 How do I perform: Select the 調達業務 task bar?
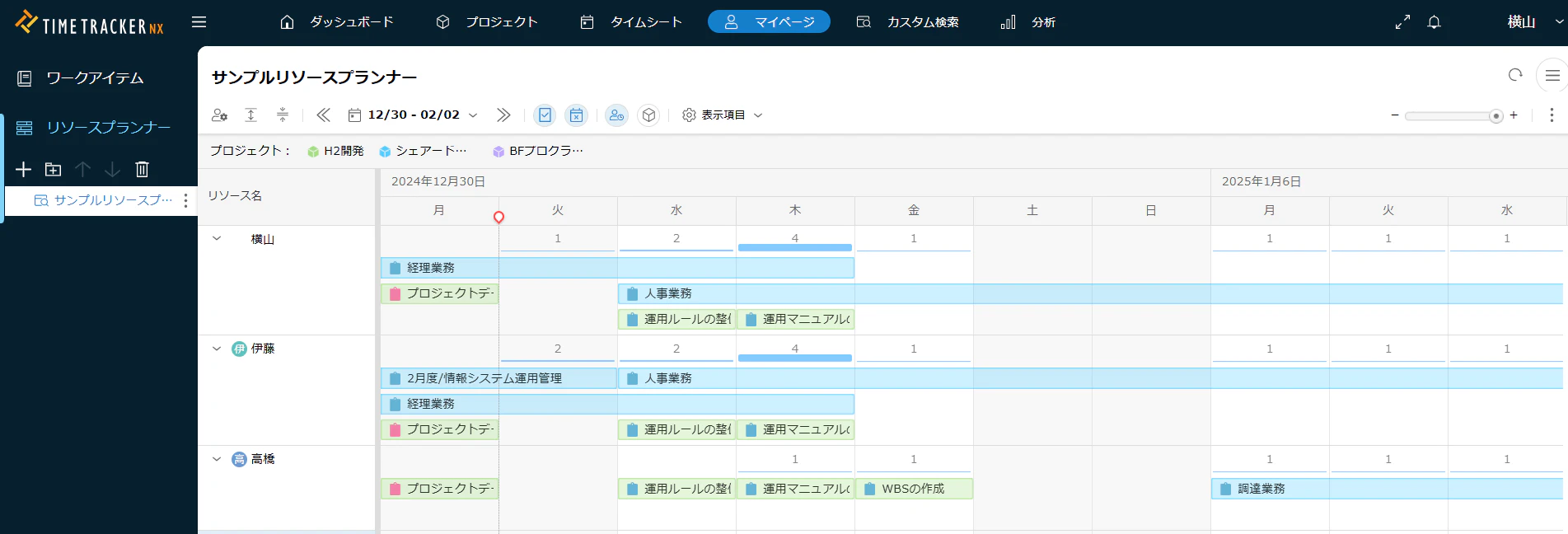tap(1388, 489)
